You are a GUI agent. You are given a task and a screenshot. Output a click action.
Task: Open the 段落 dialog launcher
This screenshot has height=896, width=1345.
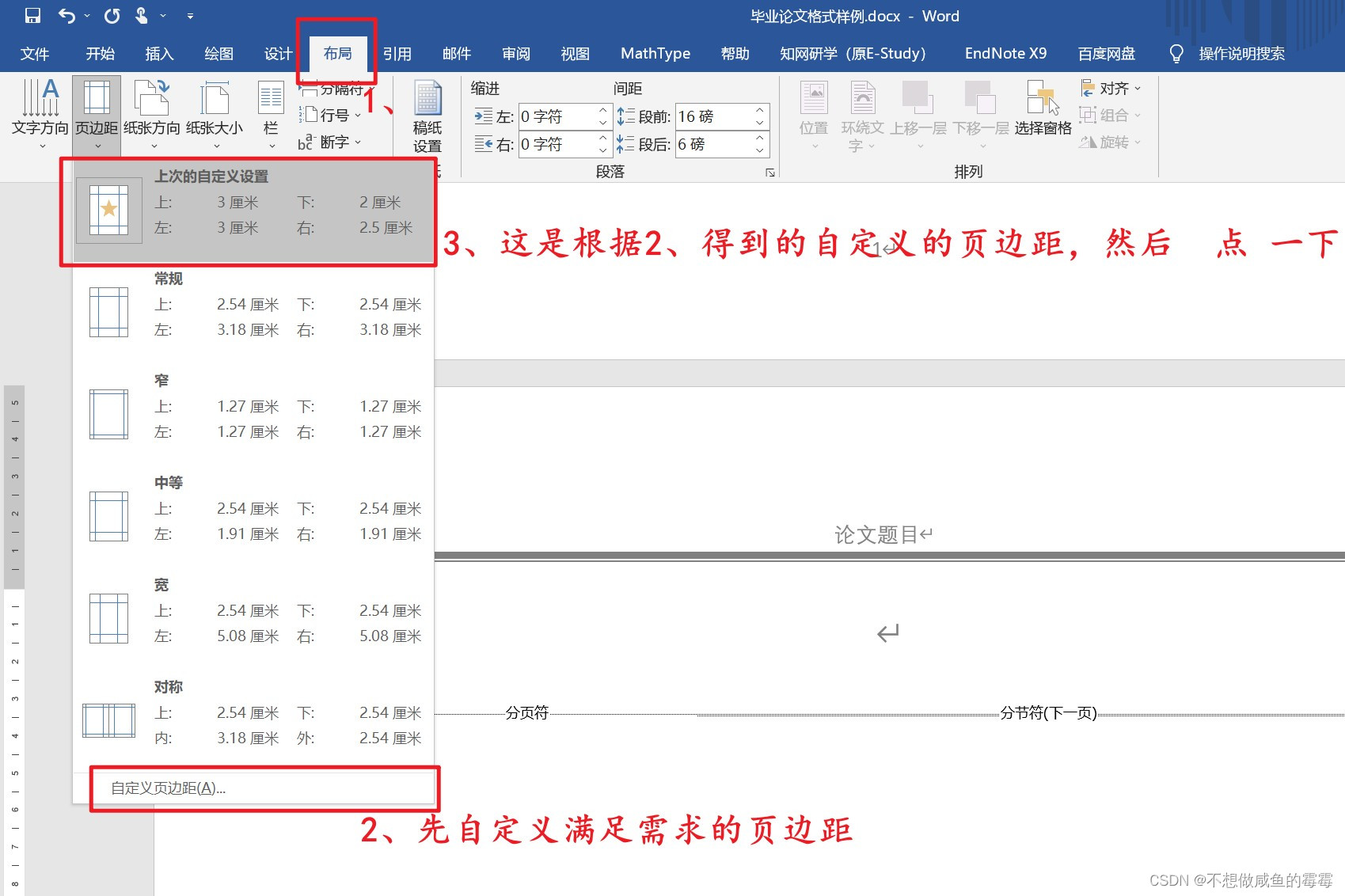click(x=770, y=173)
